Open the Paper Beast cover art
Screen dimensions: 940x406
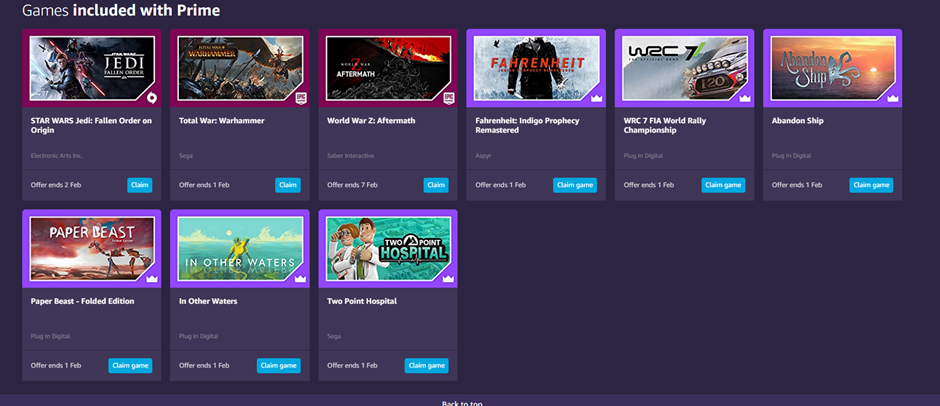(92, 249)
